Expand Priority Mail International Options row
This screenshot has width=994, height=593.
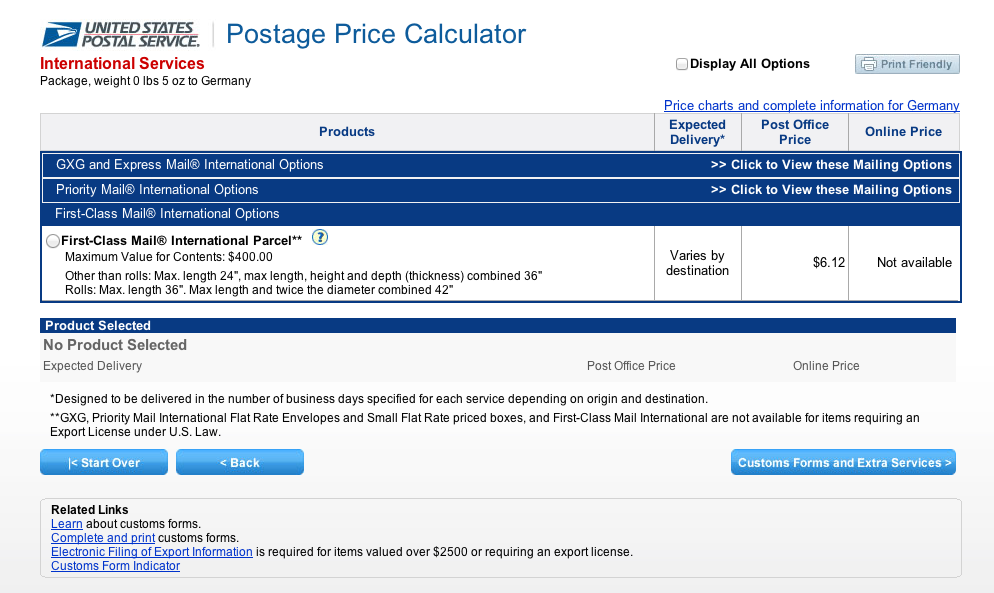pyautogui.click(x=501, y=190)
